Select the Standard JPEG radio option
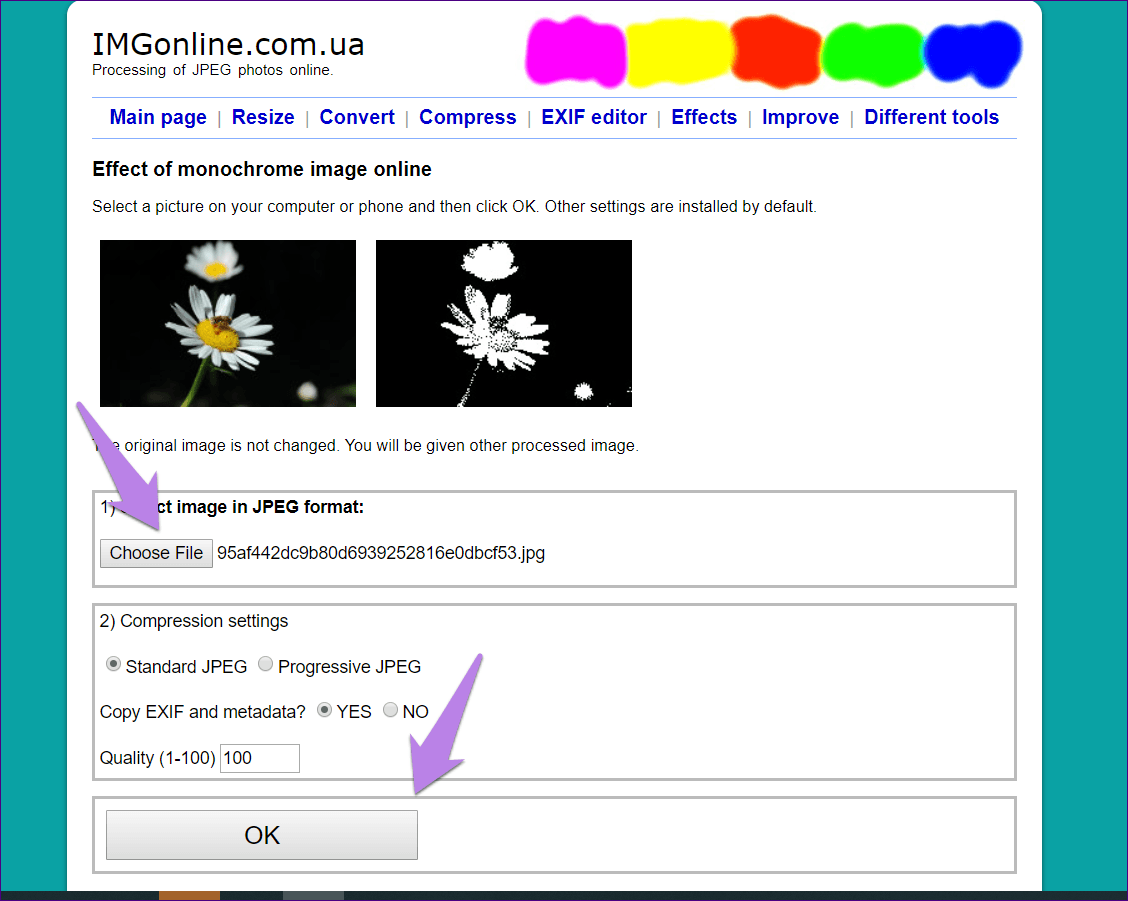 pyautogui.click(x=113, y=664)
